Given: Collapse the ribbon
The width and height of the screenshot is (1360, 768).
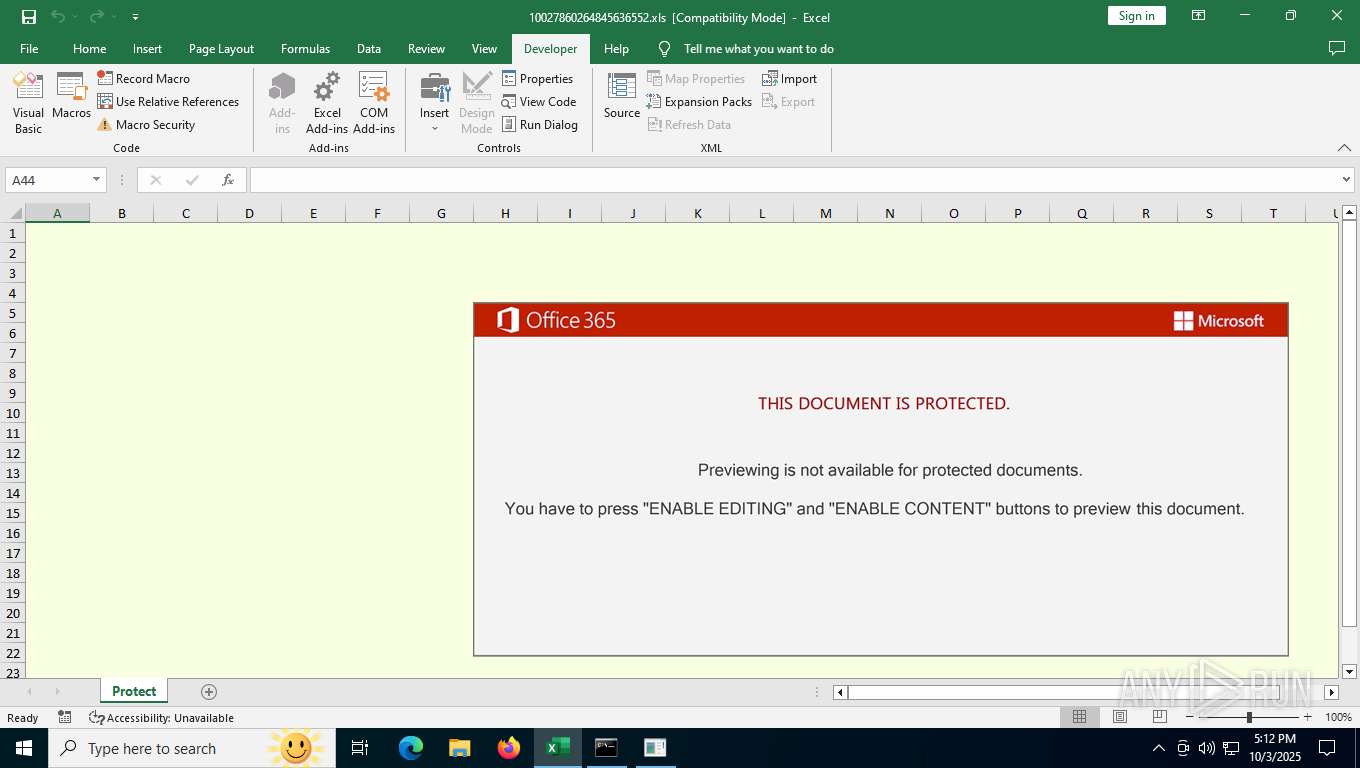Looking at the screenshot, I should point(1344,147).
